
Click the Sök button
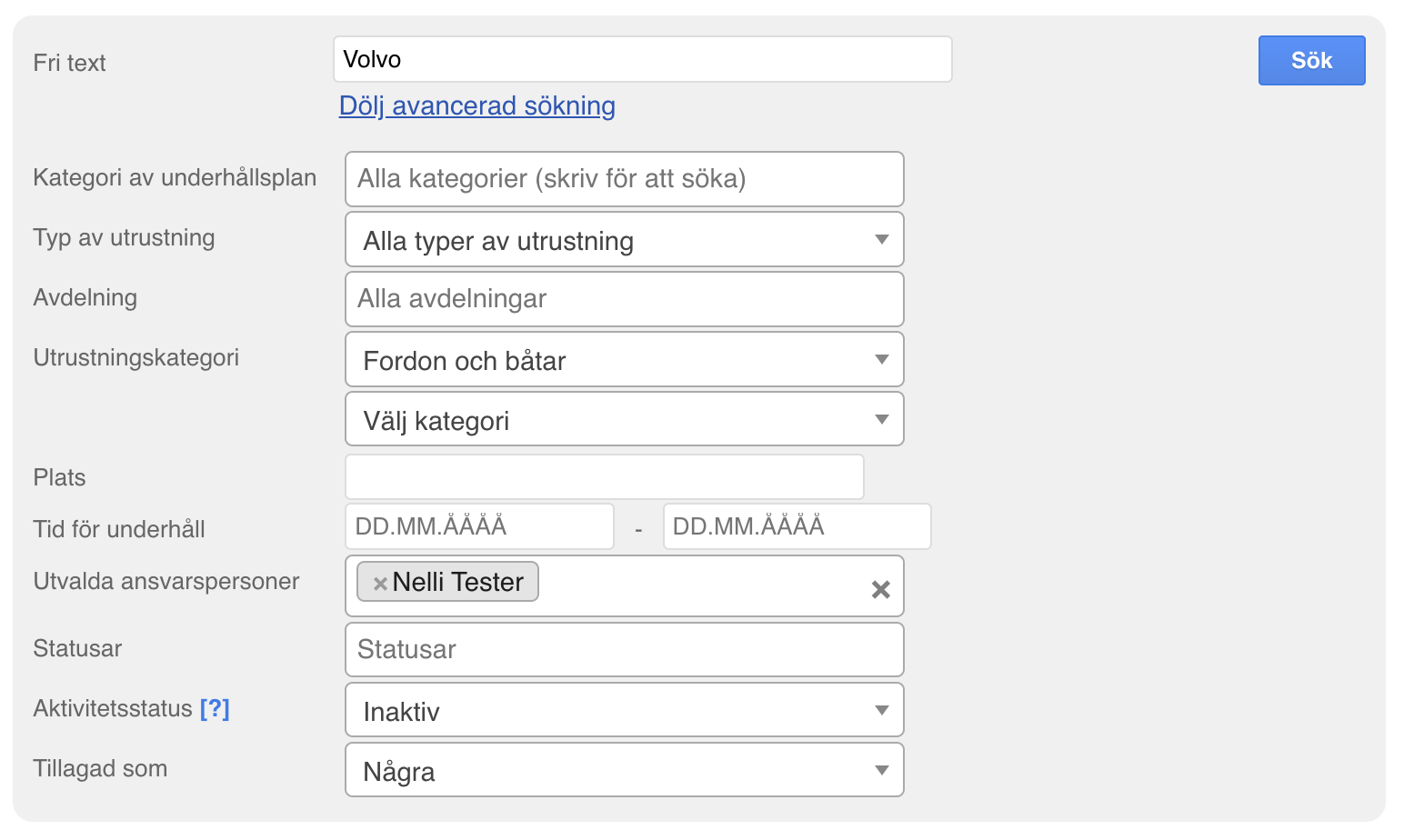tap(1310, 61)
